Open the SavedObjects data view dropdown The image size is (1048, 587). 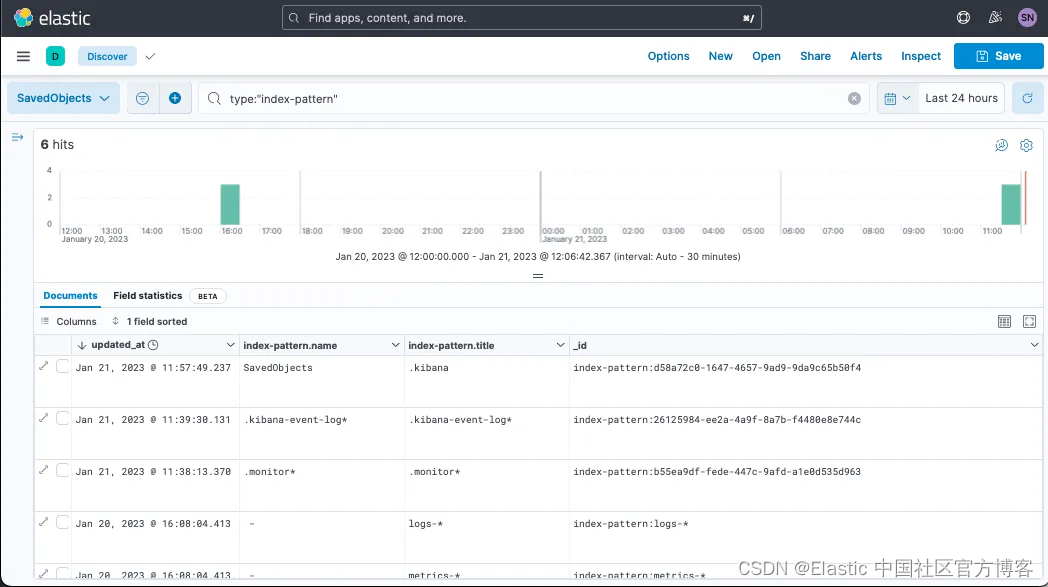[63, 98]
